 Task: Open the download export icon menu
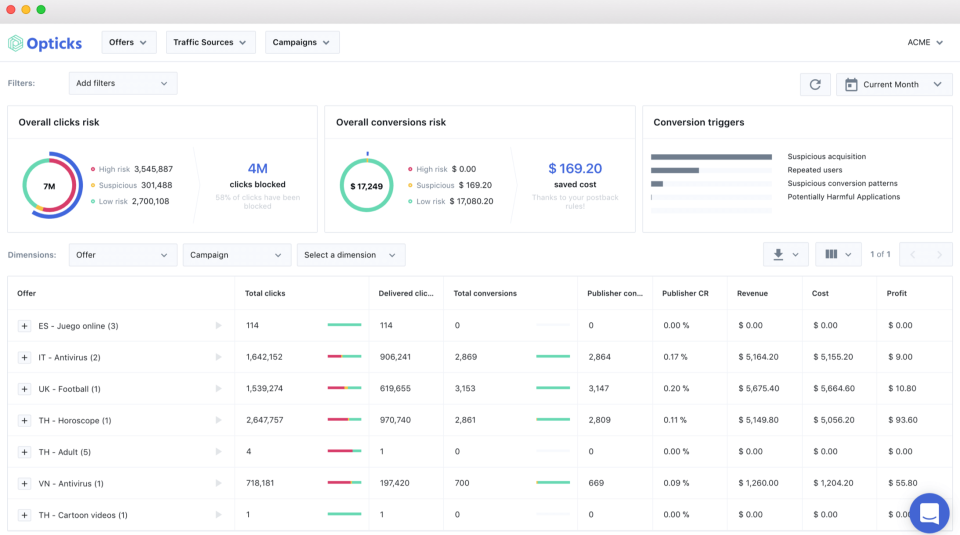pyautogui.click(x=785, y=255)
